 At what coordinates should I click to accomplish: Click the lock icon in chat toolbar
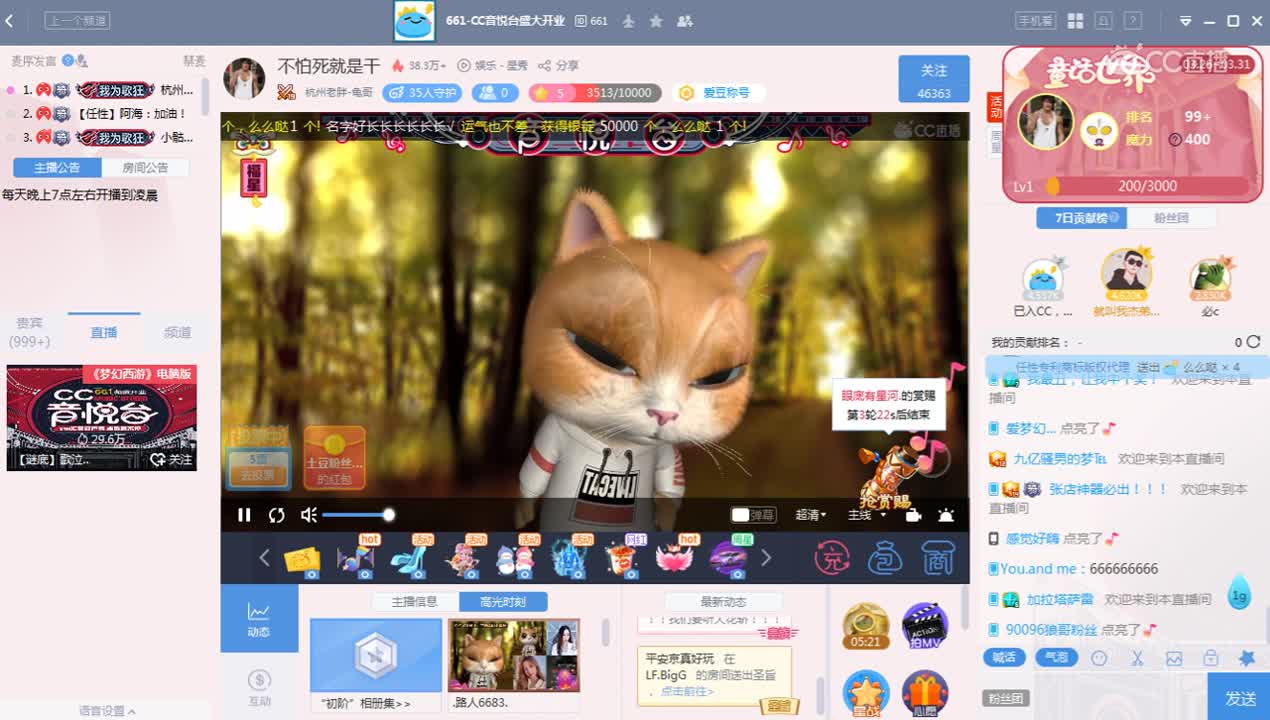[1211, 658]
